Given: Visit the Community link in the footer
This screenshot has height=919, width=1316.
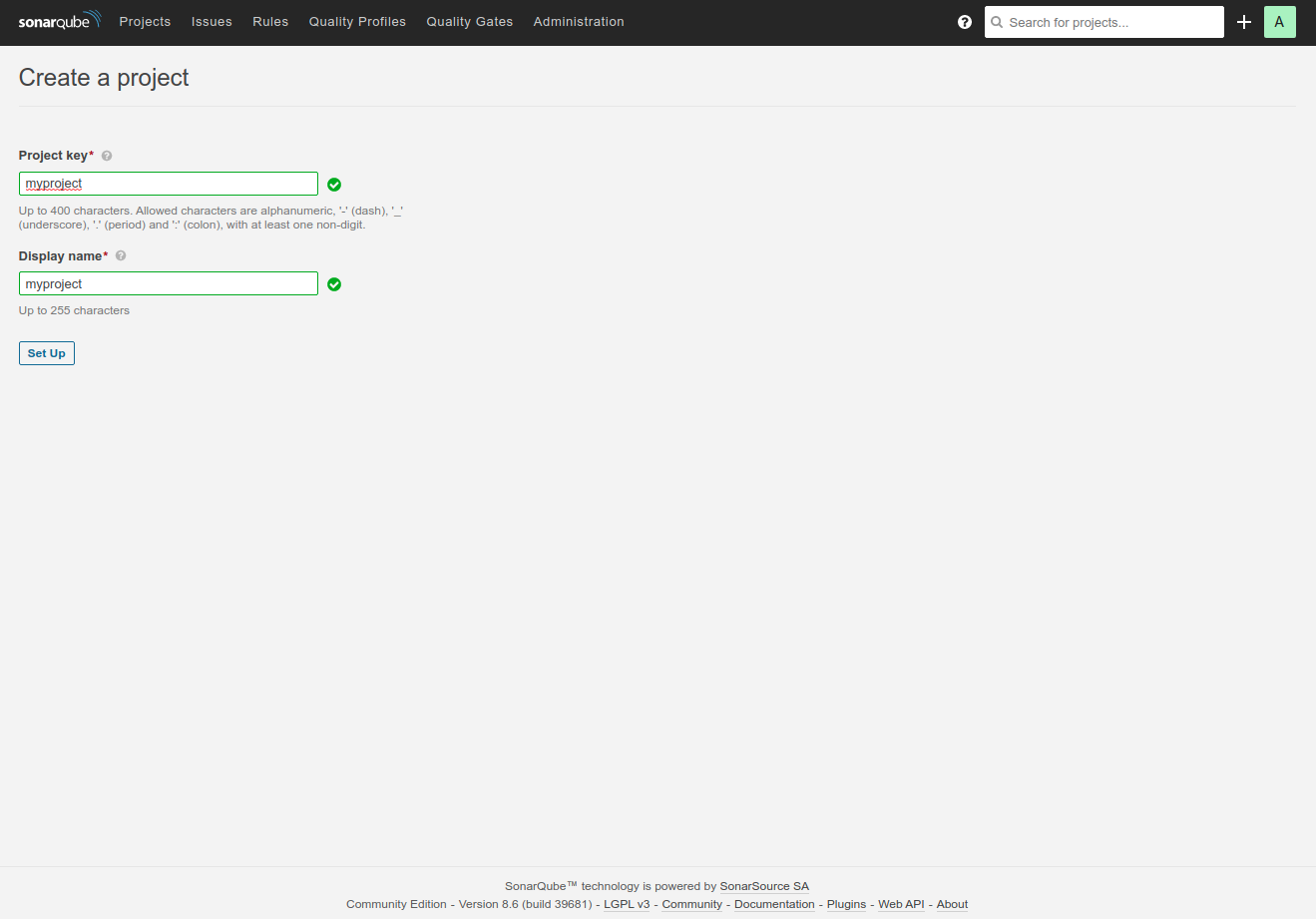Looking at the screenshot, I should click(691, 904).
